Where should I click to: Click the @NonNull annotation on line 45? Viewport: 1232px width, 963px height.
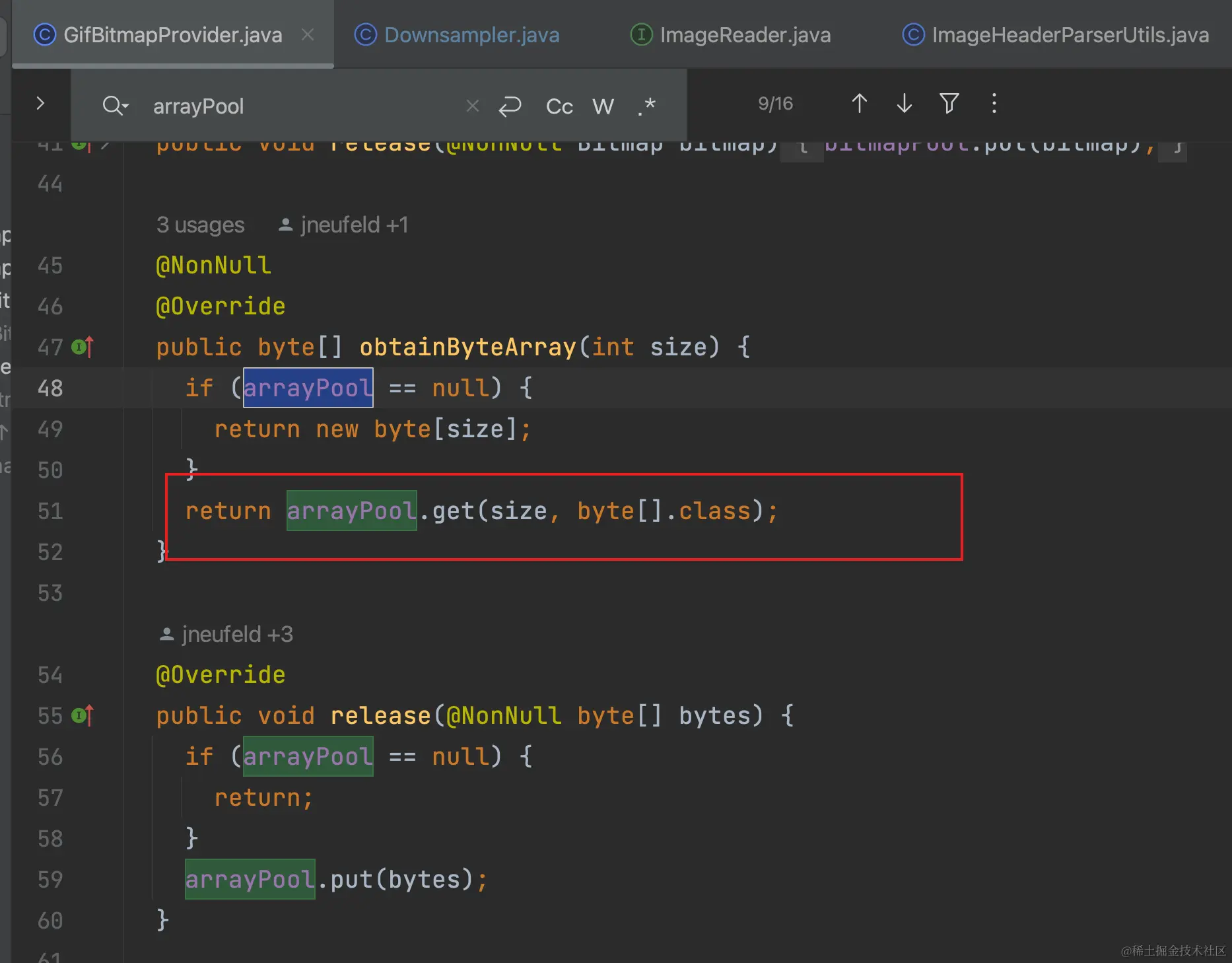tap(213, 265)
